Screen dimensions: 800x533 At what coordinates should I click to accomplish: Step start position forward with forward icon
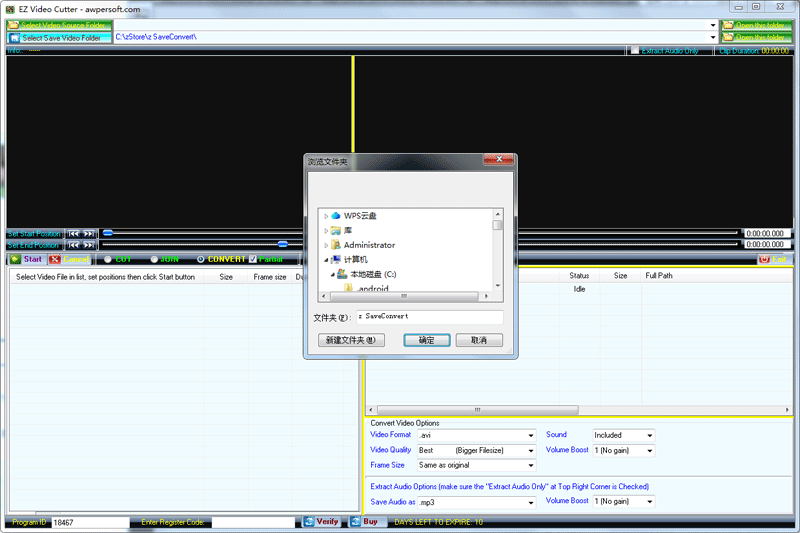(89, 234)
